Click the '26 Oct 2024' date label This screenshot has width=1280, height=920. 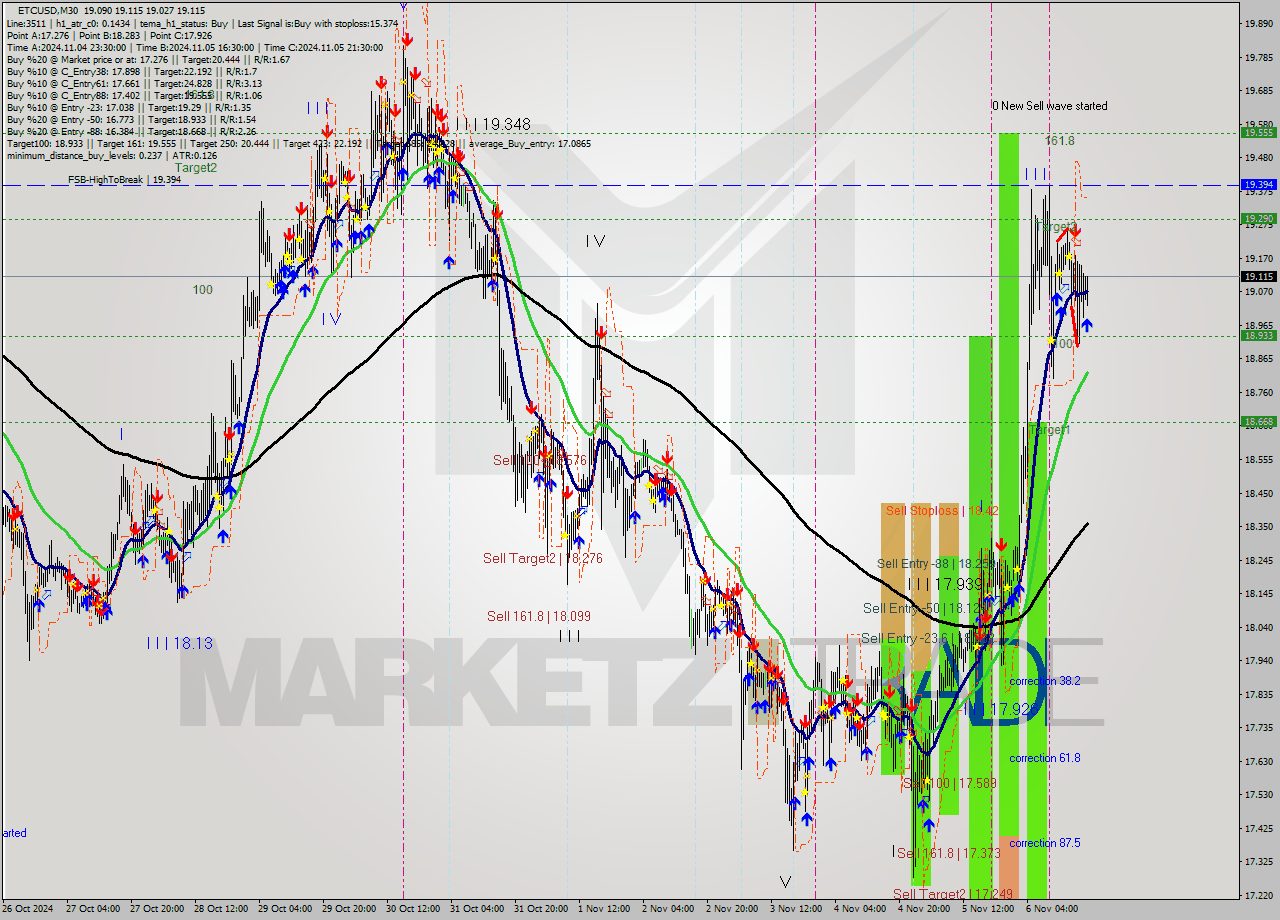point(28,909)
